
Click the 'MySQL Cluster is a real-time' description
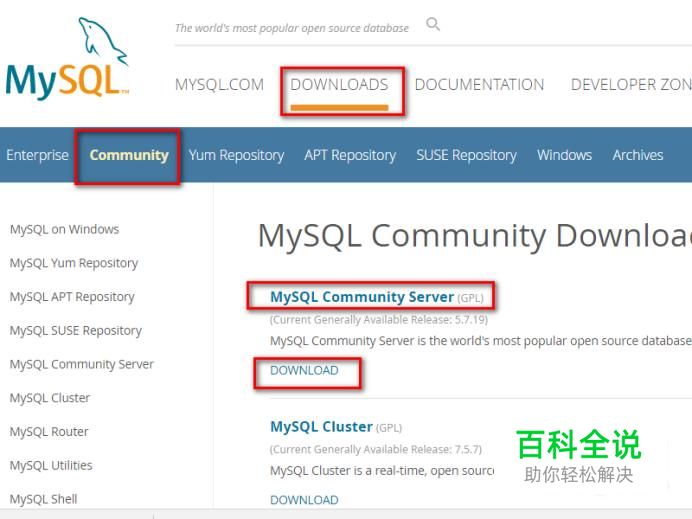click(x=382, y=471)
